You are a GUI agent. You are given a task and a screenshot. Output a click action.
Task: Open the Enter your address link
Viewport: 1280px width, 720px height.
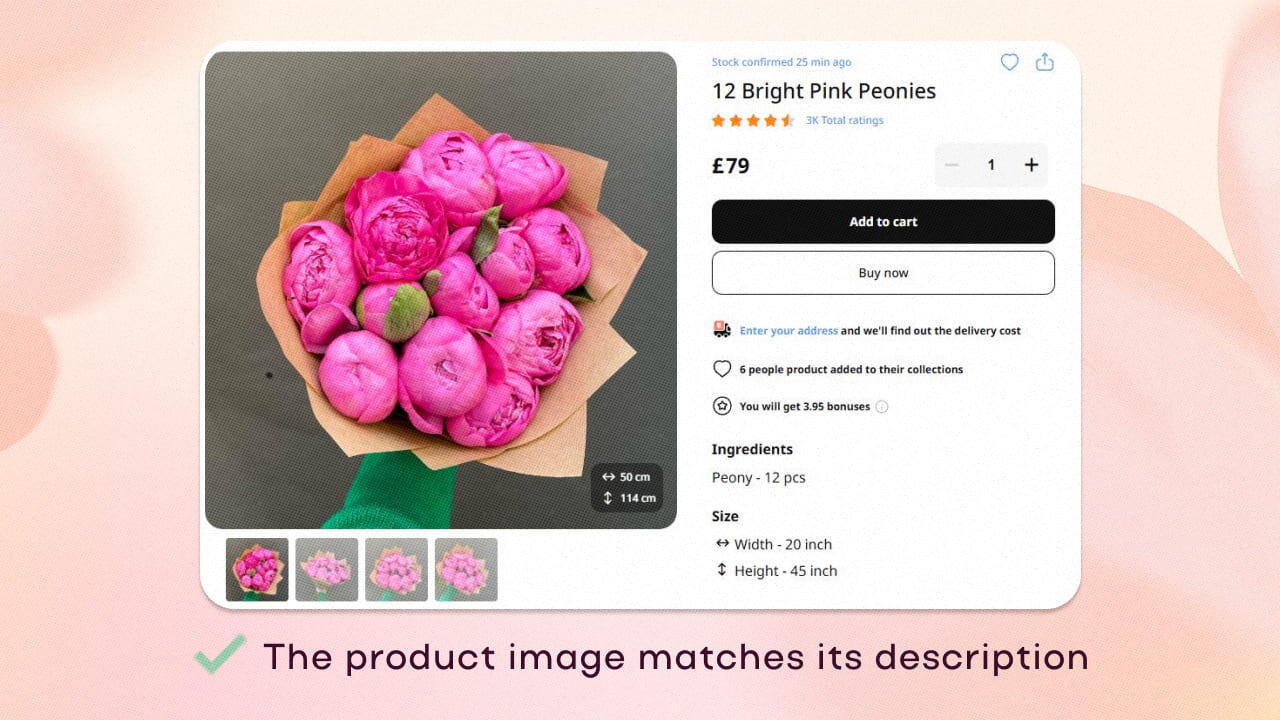789,331
